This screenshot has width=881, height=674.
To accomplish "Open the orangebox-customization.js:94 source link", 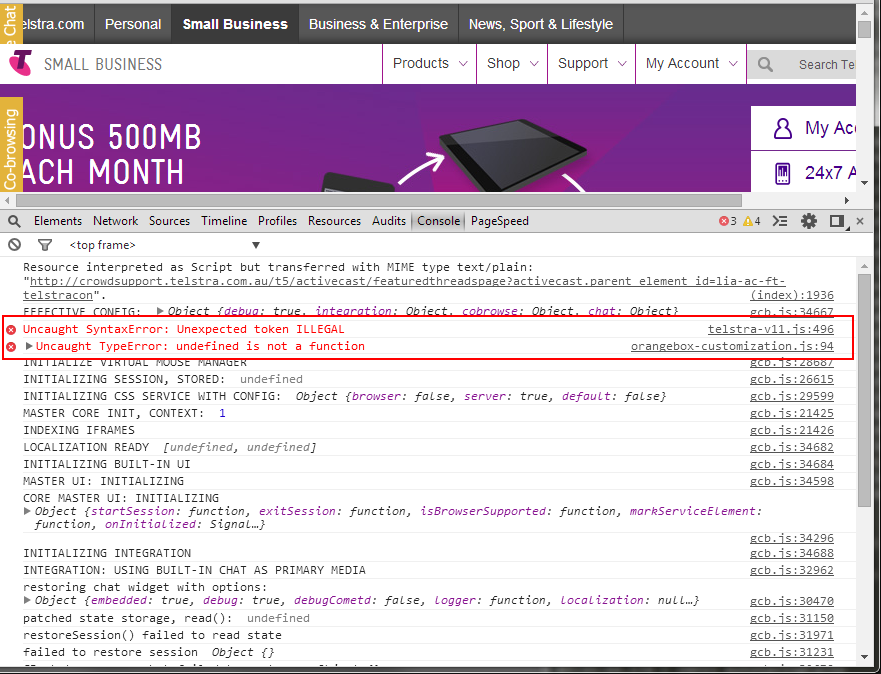I will coord(732,346).
